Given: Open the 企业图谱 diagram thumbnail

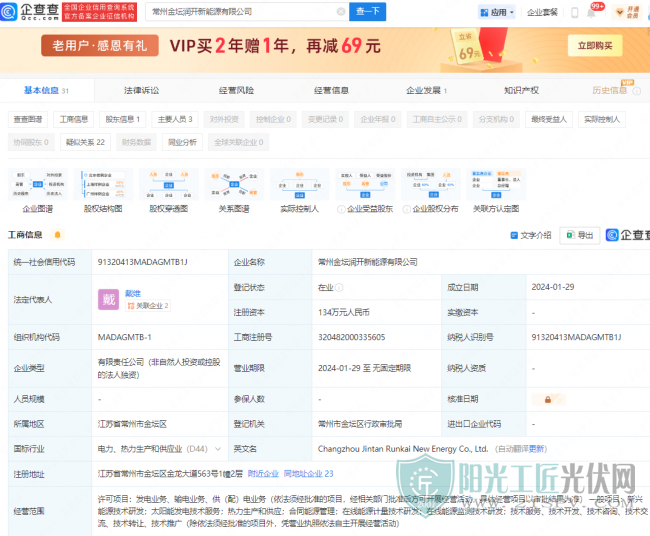Looking at the screenshot, I should pyautogui.click(x=37, y=187).
